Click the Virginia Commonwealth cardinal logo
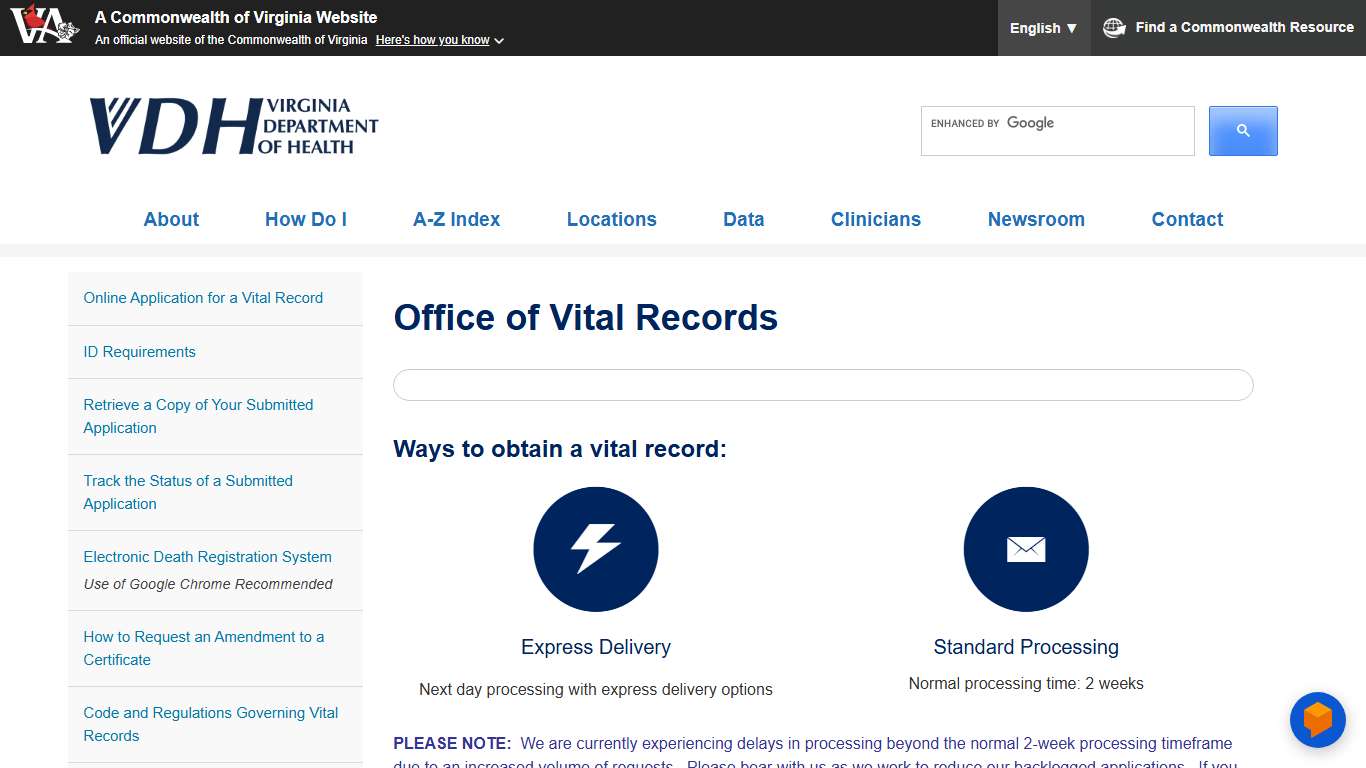The height and width of the screenshot is (768, 1366). (42, 27)
